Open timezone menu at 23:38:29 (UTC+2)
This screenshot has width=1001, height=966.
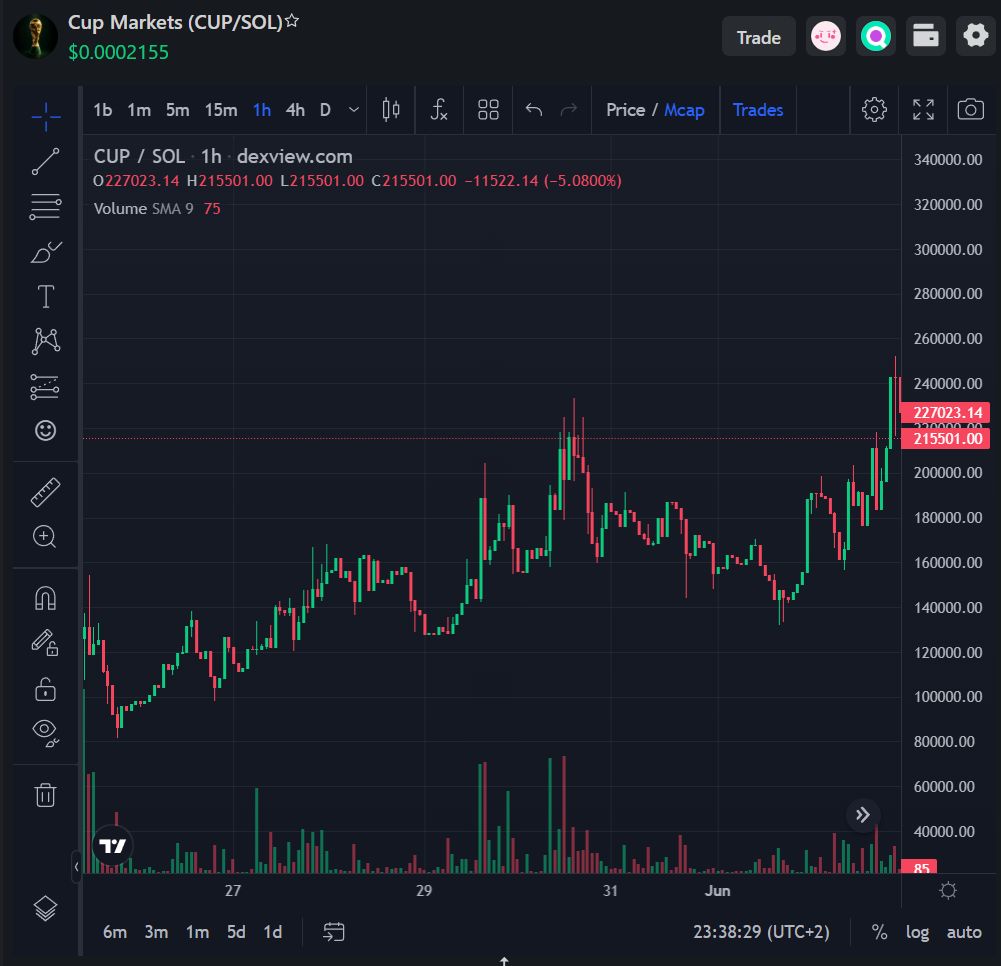pyautogui.click(x=761, y=932)
